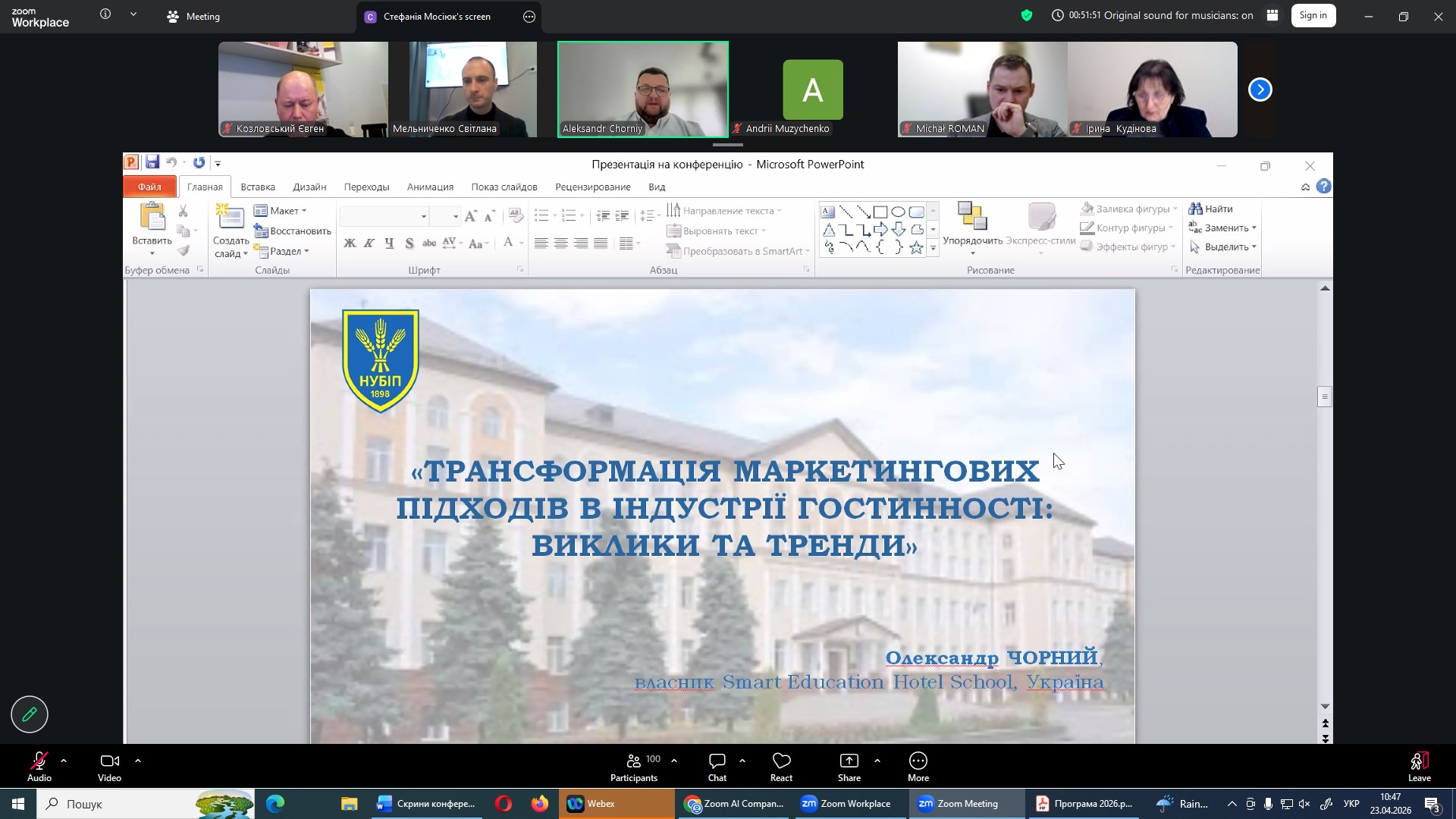
Task: Leave the meeting
Action: (1419, 761)
